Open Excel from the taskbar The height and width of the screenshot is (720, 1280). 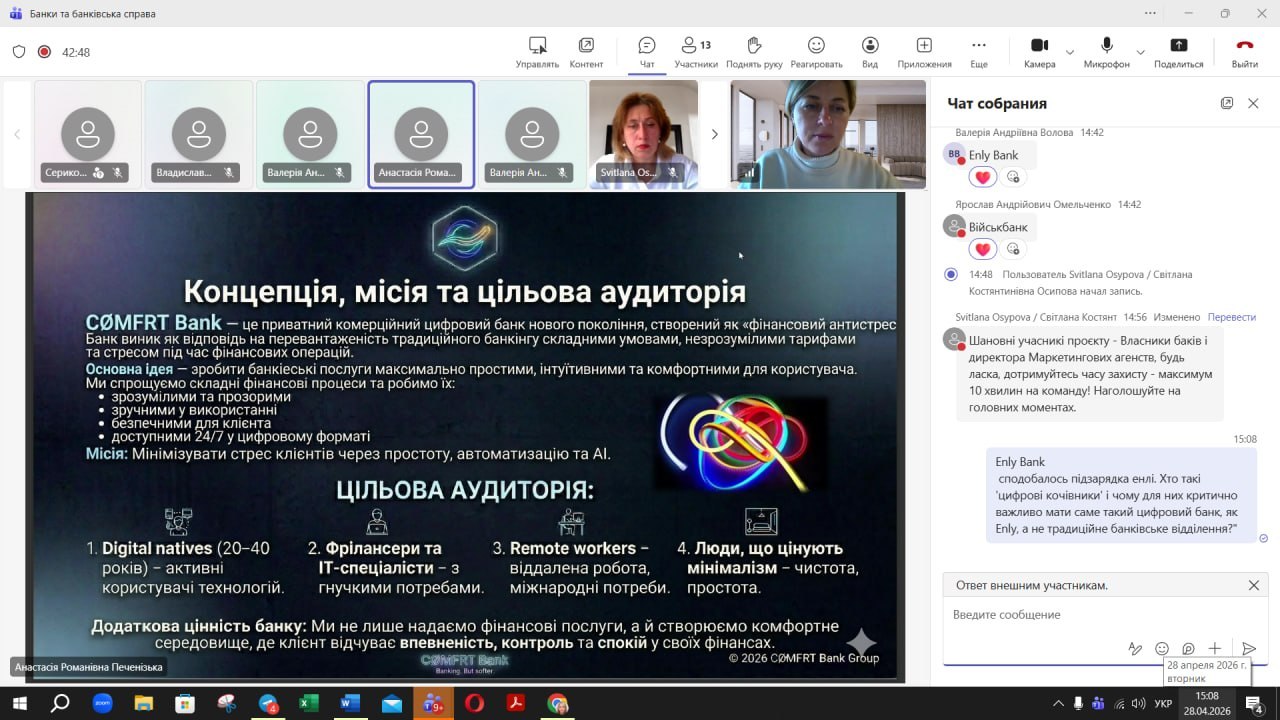click(309, 703)
